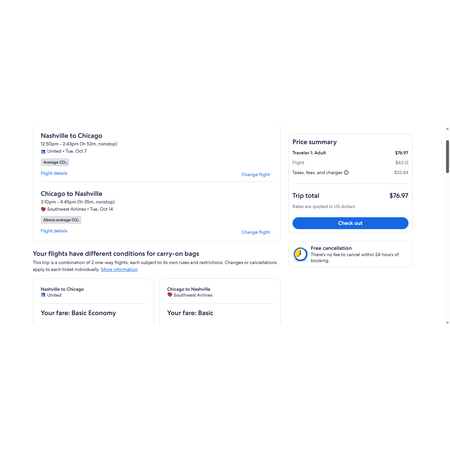The width and height of the screenshot is (450, 450).
Task: Open Flight details for Chicago to Nashville
Action: pyautogui.click(x=54, y=231)
